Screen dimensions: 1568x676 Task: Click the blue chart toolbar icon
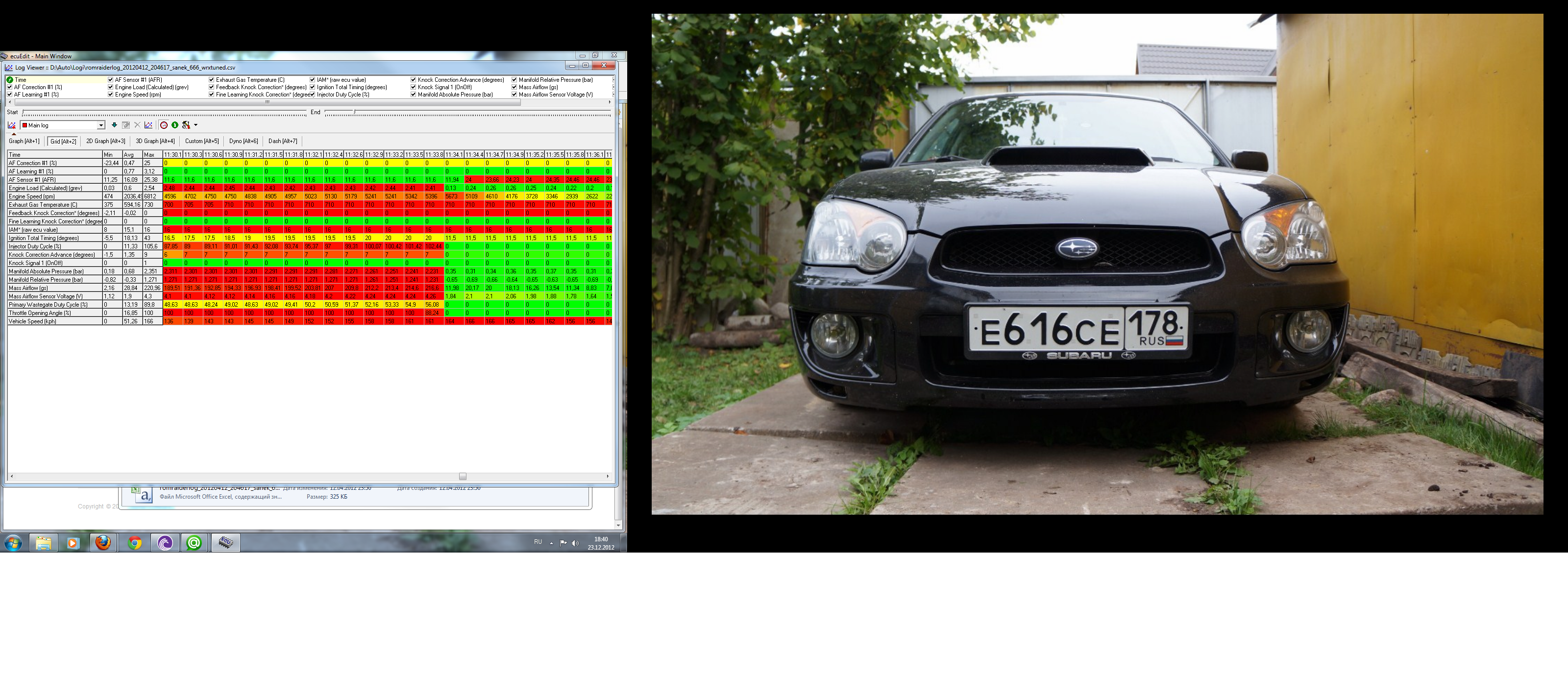coord(148,125)
